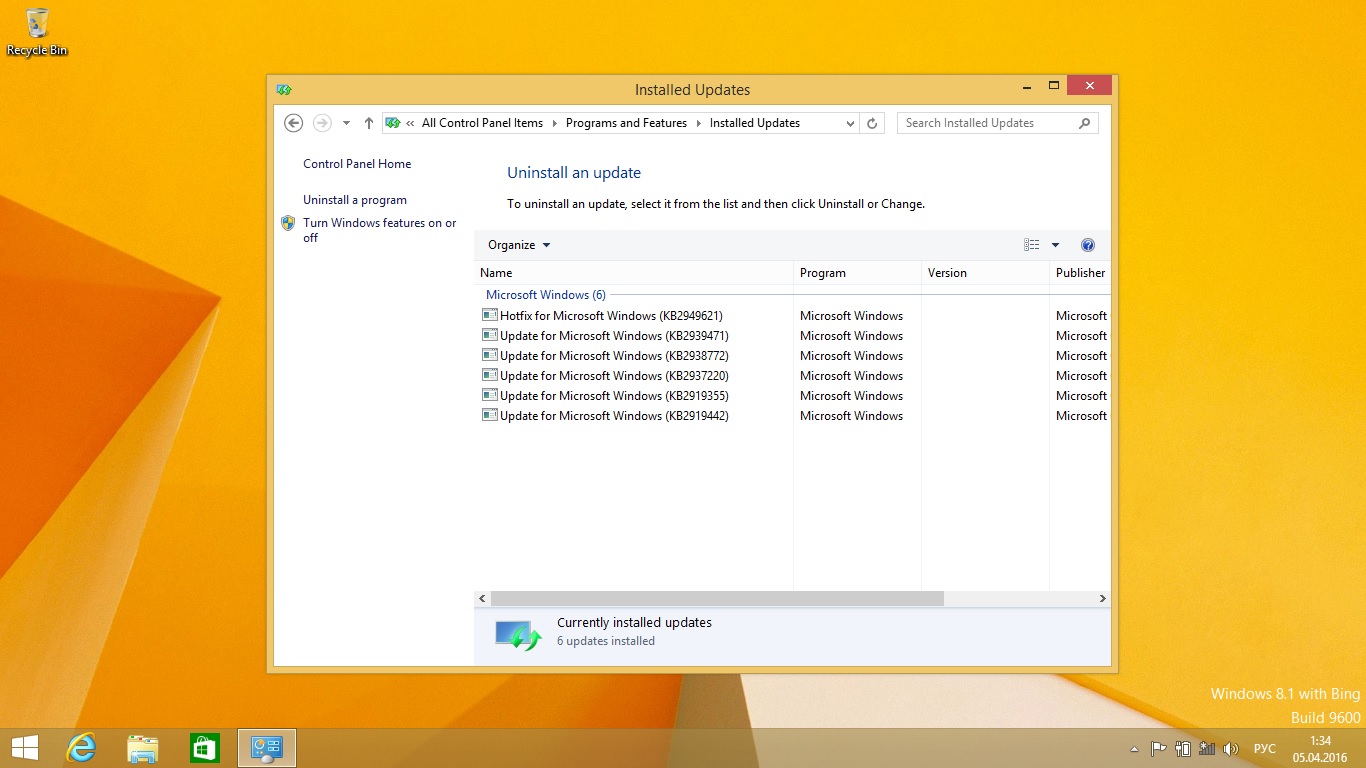Image resolution: width=1366 pixels, height=768 pixels.
Task: Click the Installed Updates breadcrumb
Action: tap(755, 123)
